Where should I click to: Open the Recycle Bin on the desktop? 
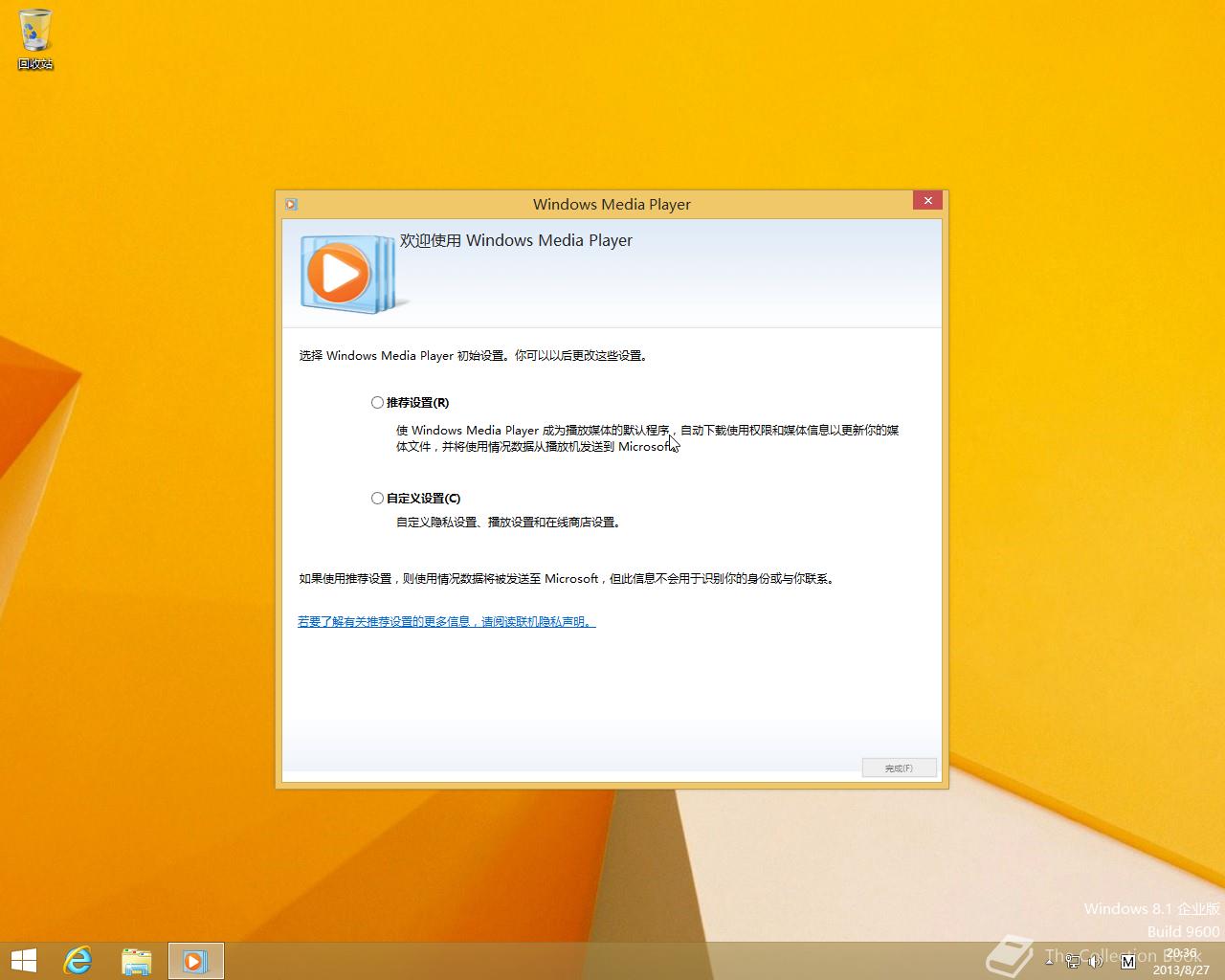(x=35, y=40)
